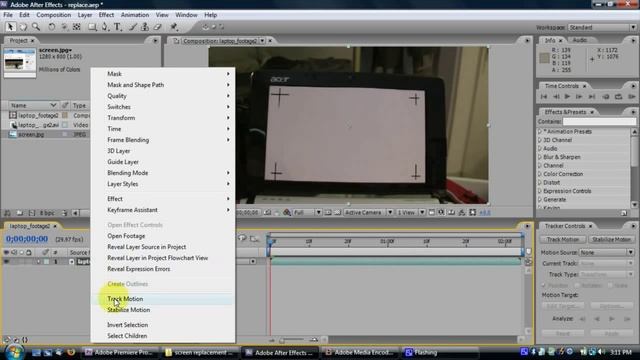Viewport: 640px width, 360px height.
Task: Click the Take Snapshot camera icon
Action: tap(267, 213)
